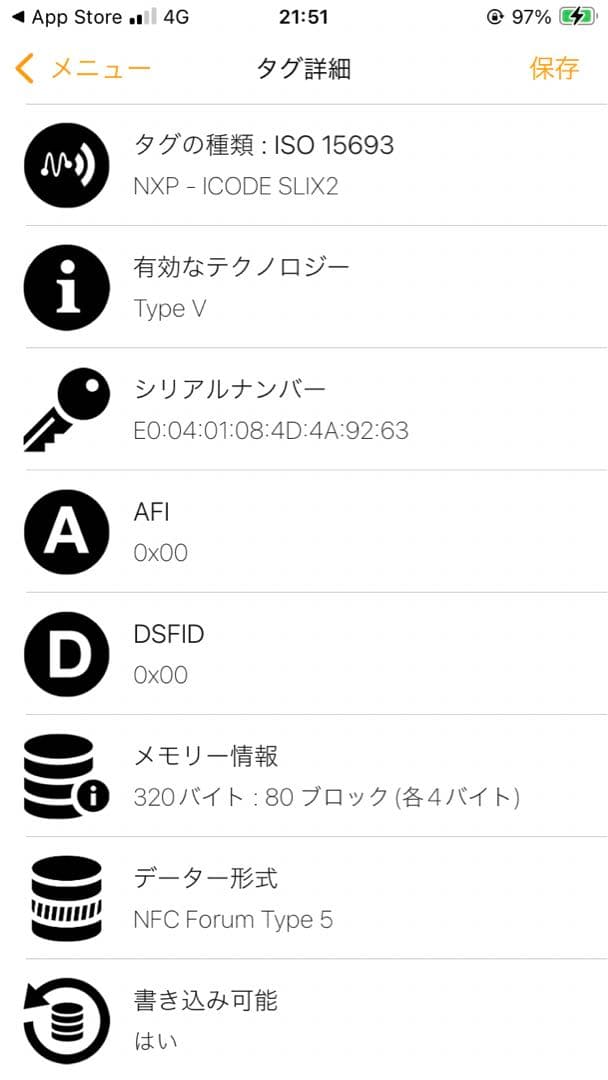
Task: Tap the rewritable database icon for 書き込み可能
Action: [x=66, y=1019]
